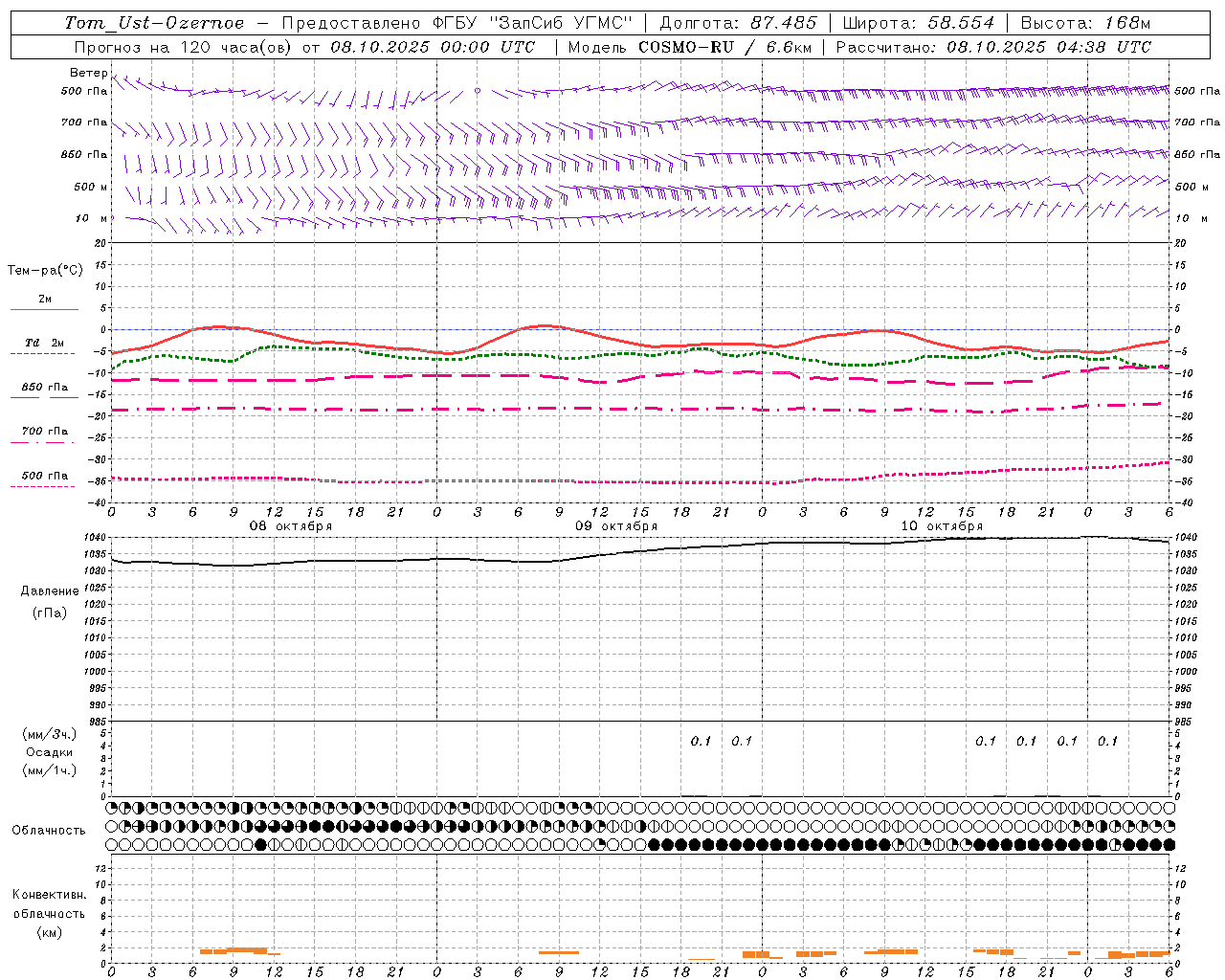Click the '(гПа)' pressure unit label
Image resolution: width=1225 pixels, height=980 pixels.
[x=50, y=612]
